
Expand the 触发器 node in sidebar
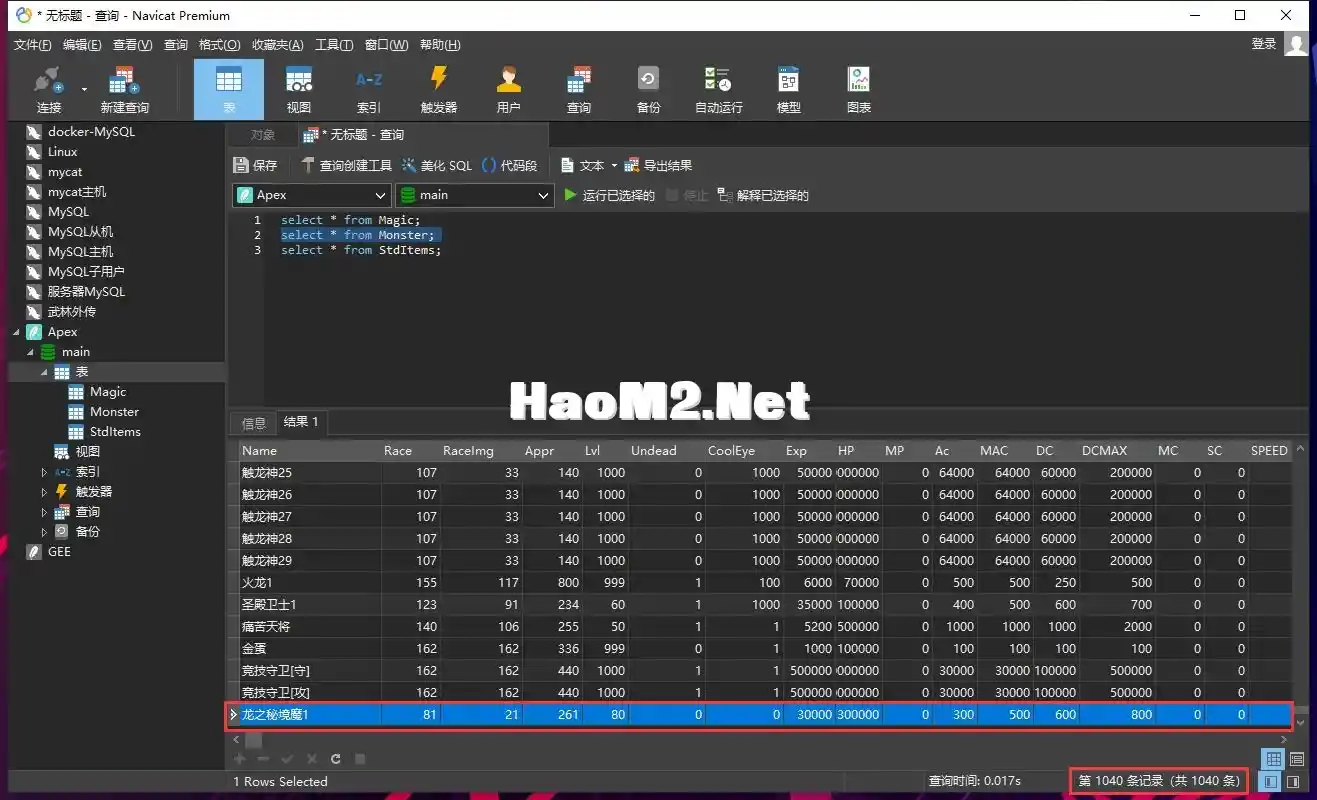pyautogui.click(x=44, y=491)
